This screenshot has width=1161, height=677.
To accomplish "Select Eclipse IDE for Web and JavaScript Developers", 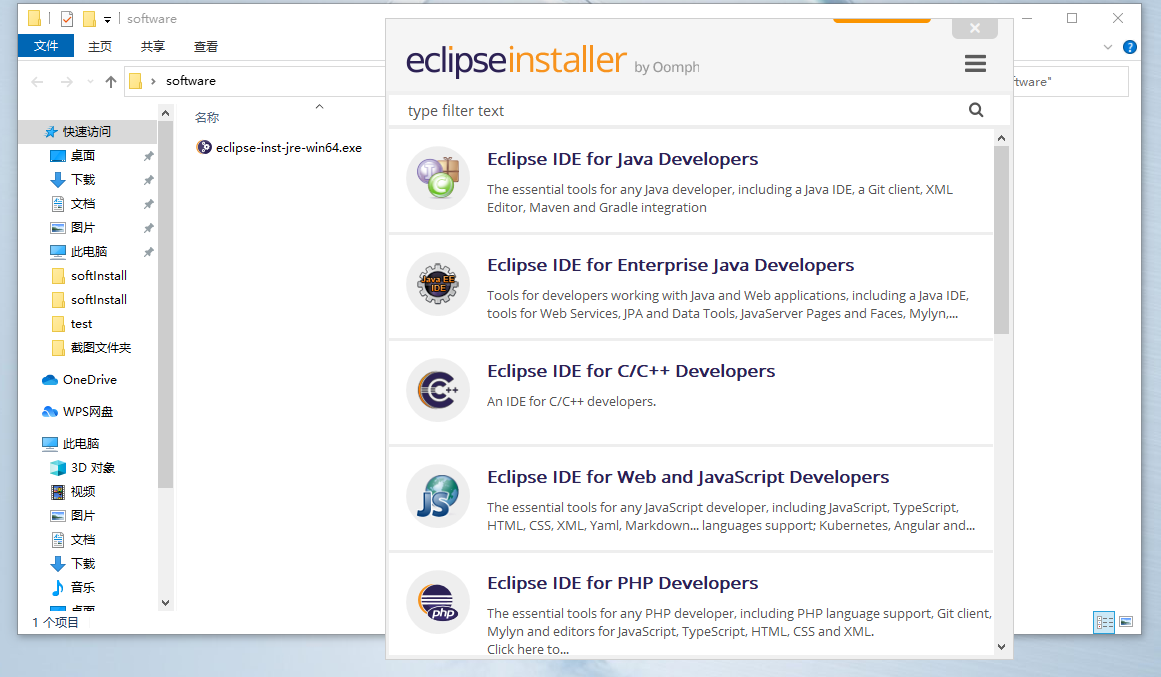I will tap(688, 477).
